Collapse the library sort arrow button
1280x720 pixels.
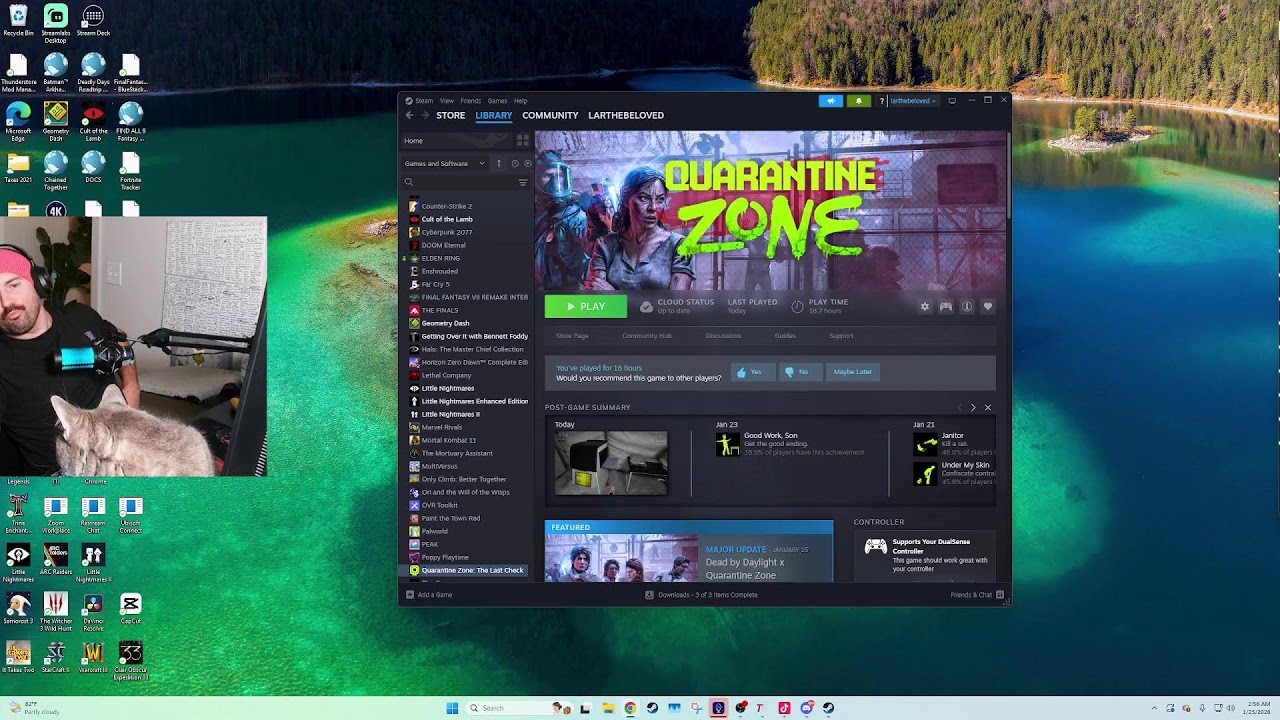(499, 163)
